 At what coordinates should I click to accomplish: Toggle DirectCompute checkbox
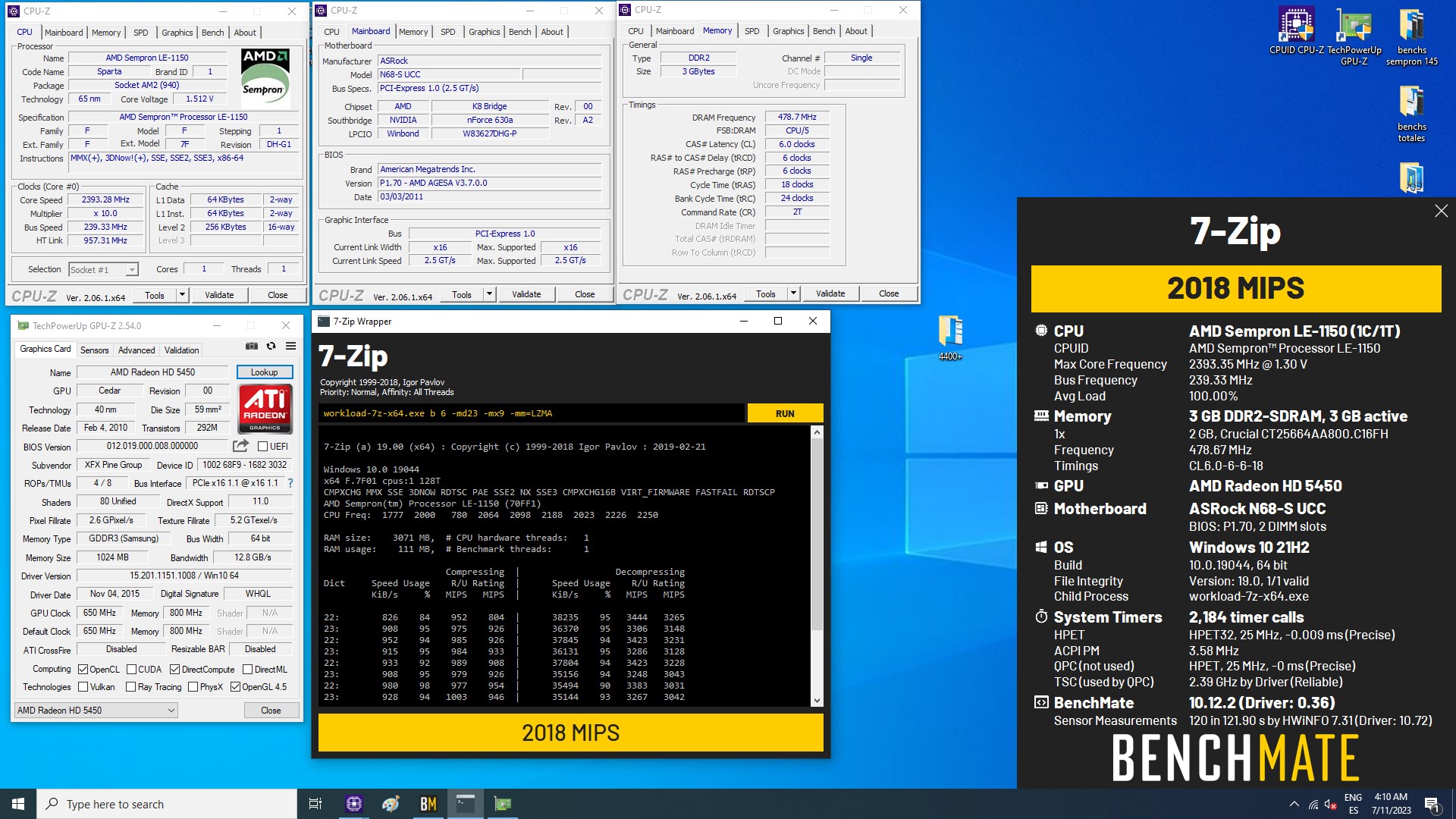(x=174, y=670)
